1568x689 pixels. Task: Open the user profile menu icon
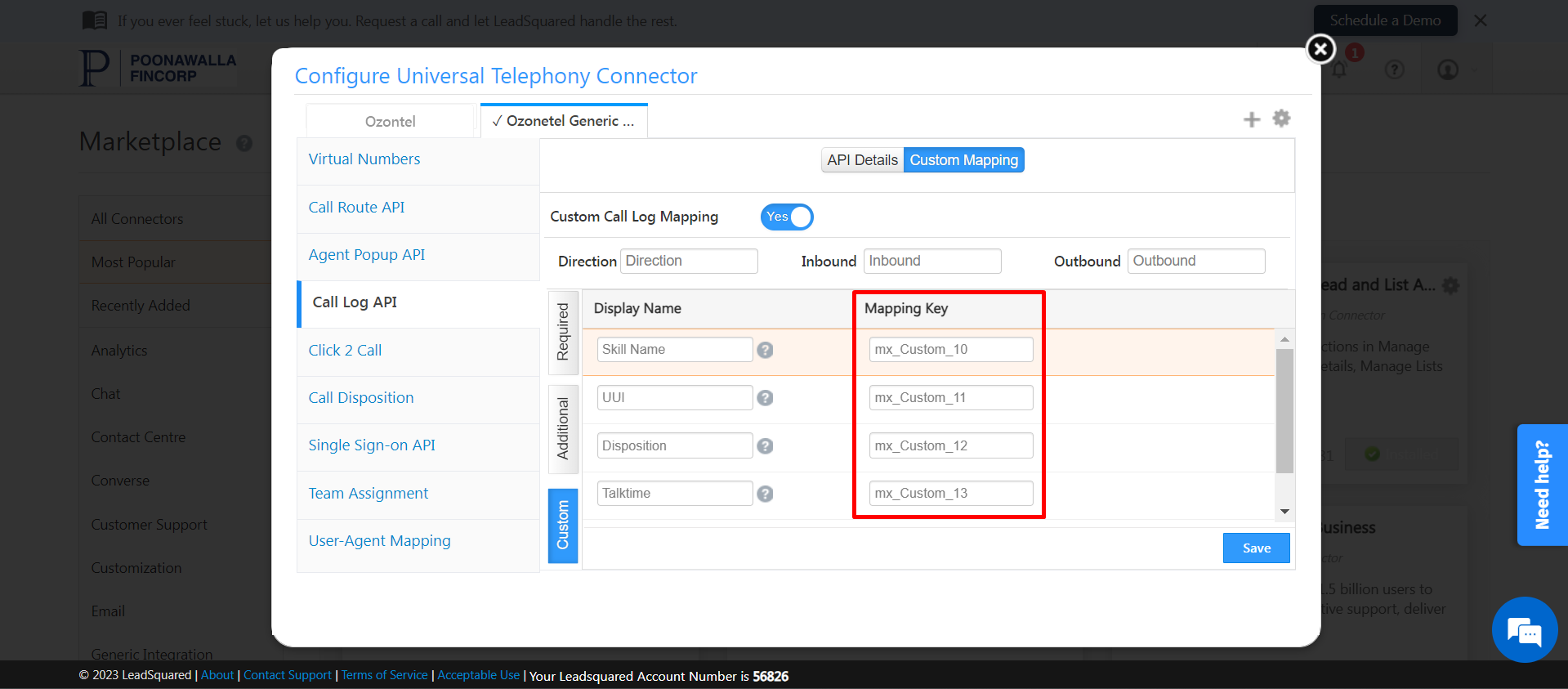(x=1448, y=69)
